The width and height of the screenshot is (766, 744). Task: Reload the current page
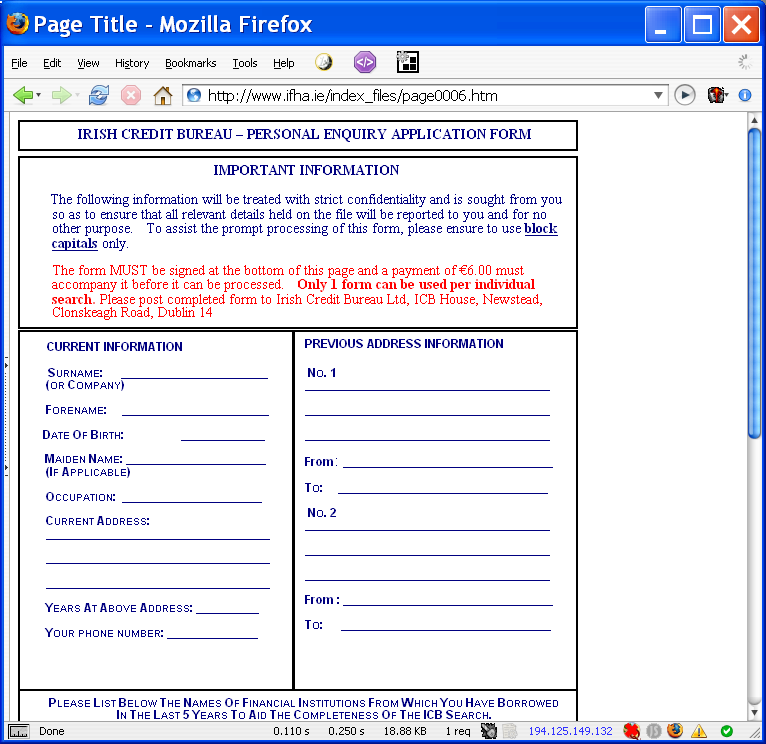point(99,95)
